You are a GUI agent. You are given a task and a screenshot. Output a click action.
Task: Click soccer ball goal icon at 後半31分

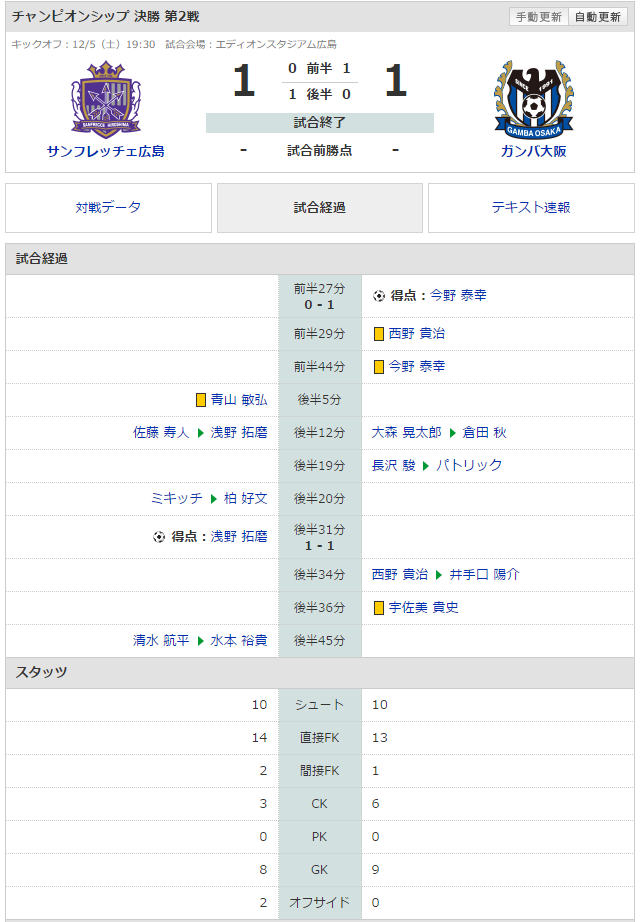(x=159, y=537)
